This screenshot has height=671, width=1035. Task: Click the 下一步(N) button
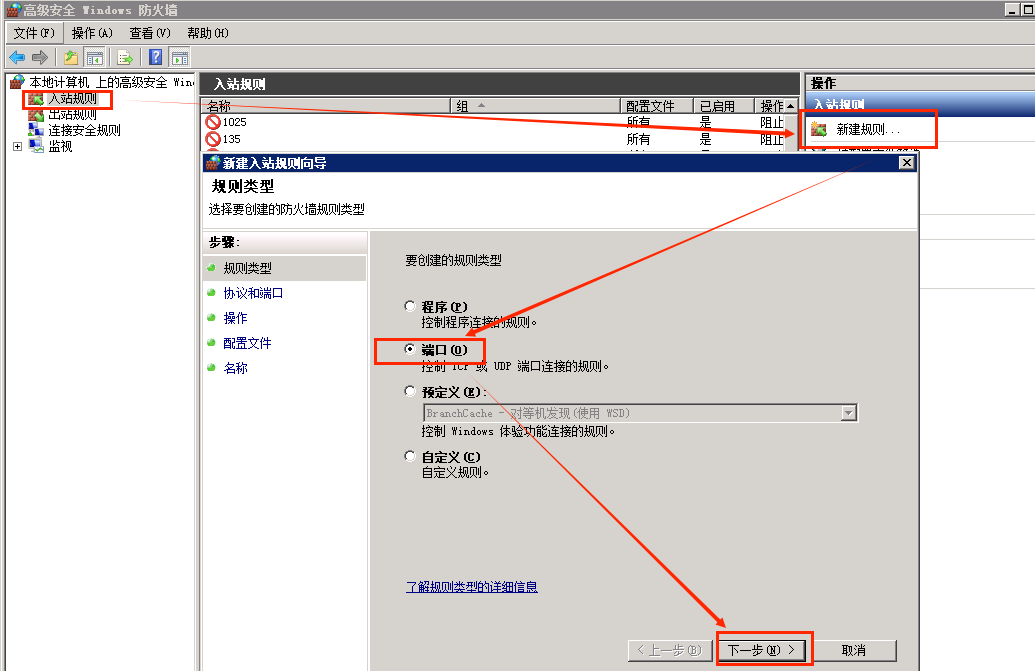coord(764,650)
